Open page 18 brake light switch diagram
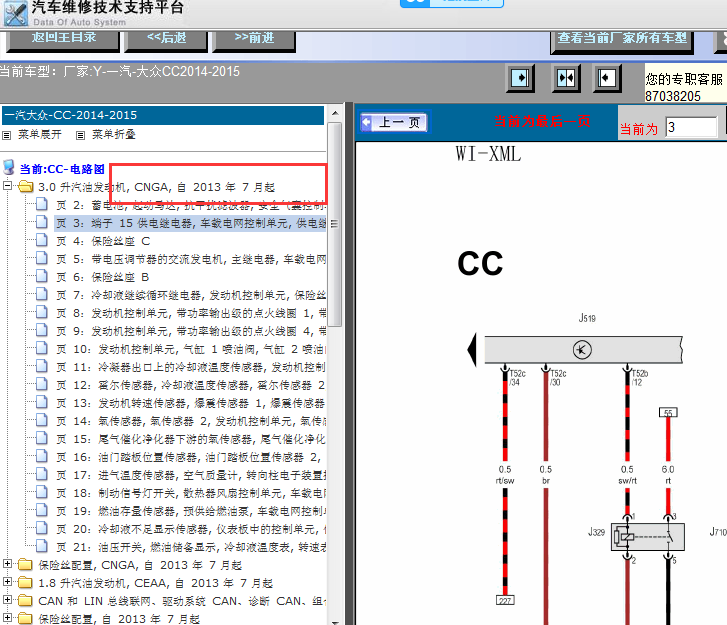The height and width of the screenshot is (625, 727). click(191, 493)
